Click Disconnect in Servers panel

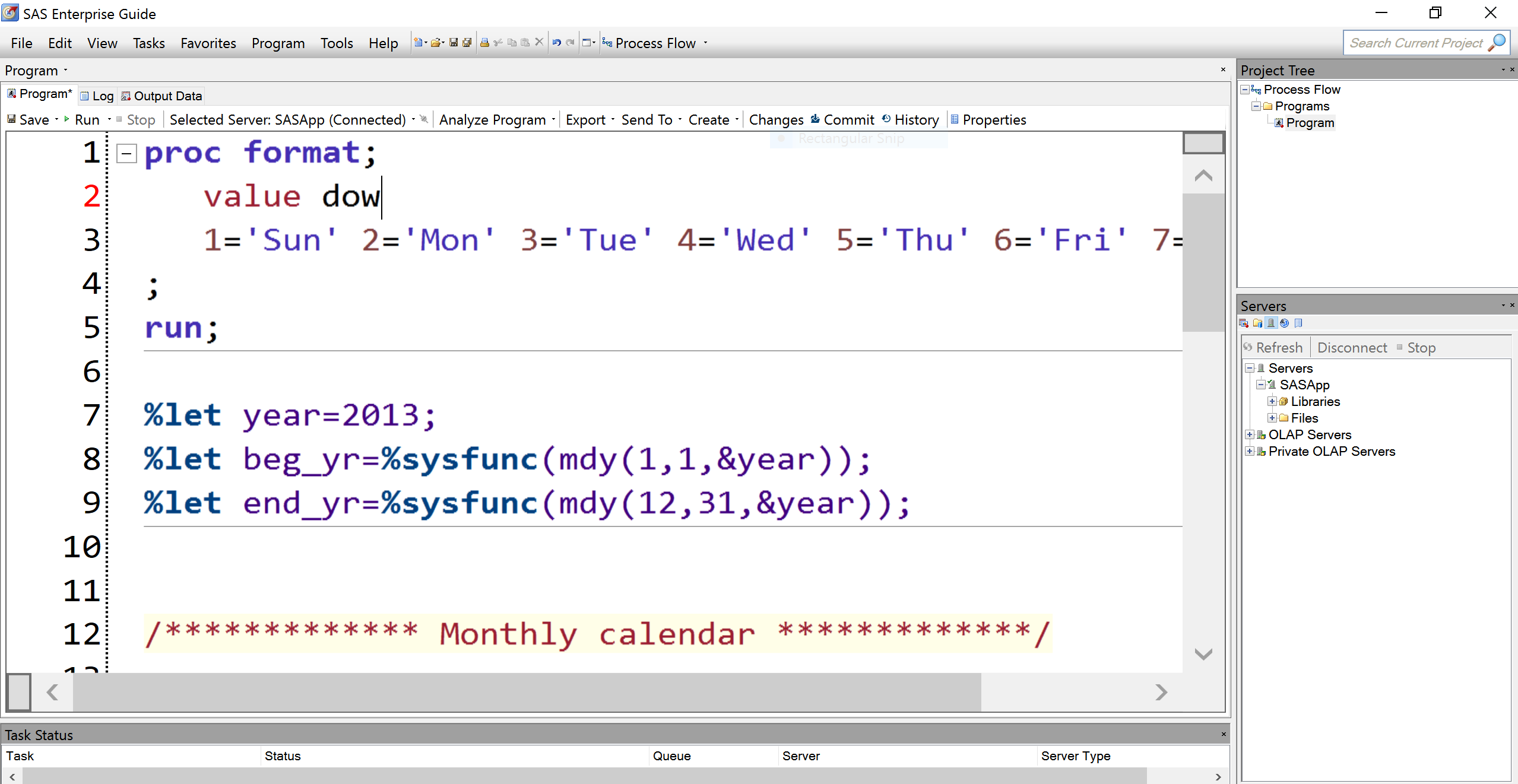(x=1352, y=348)
